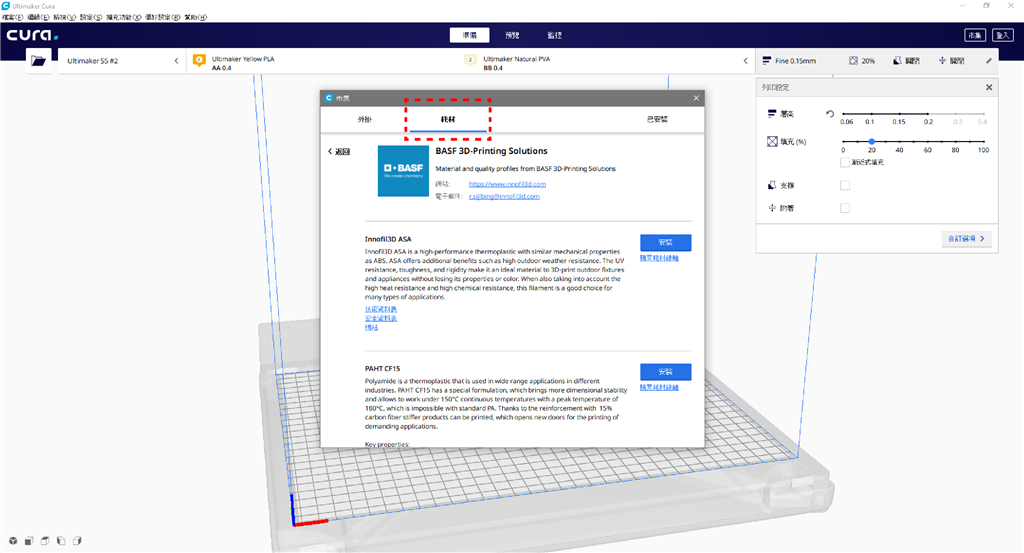This screenshot has width=1024, height=553.
Task: Enable the gradual infill checkbox
Action: (846, 161)
